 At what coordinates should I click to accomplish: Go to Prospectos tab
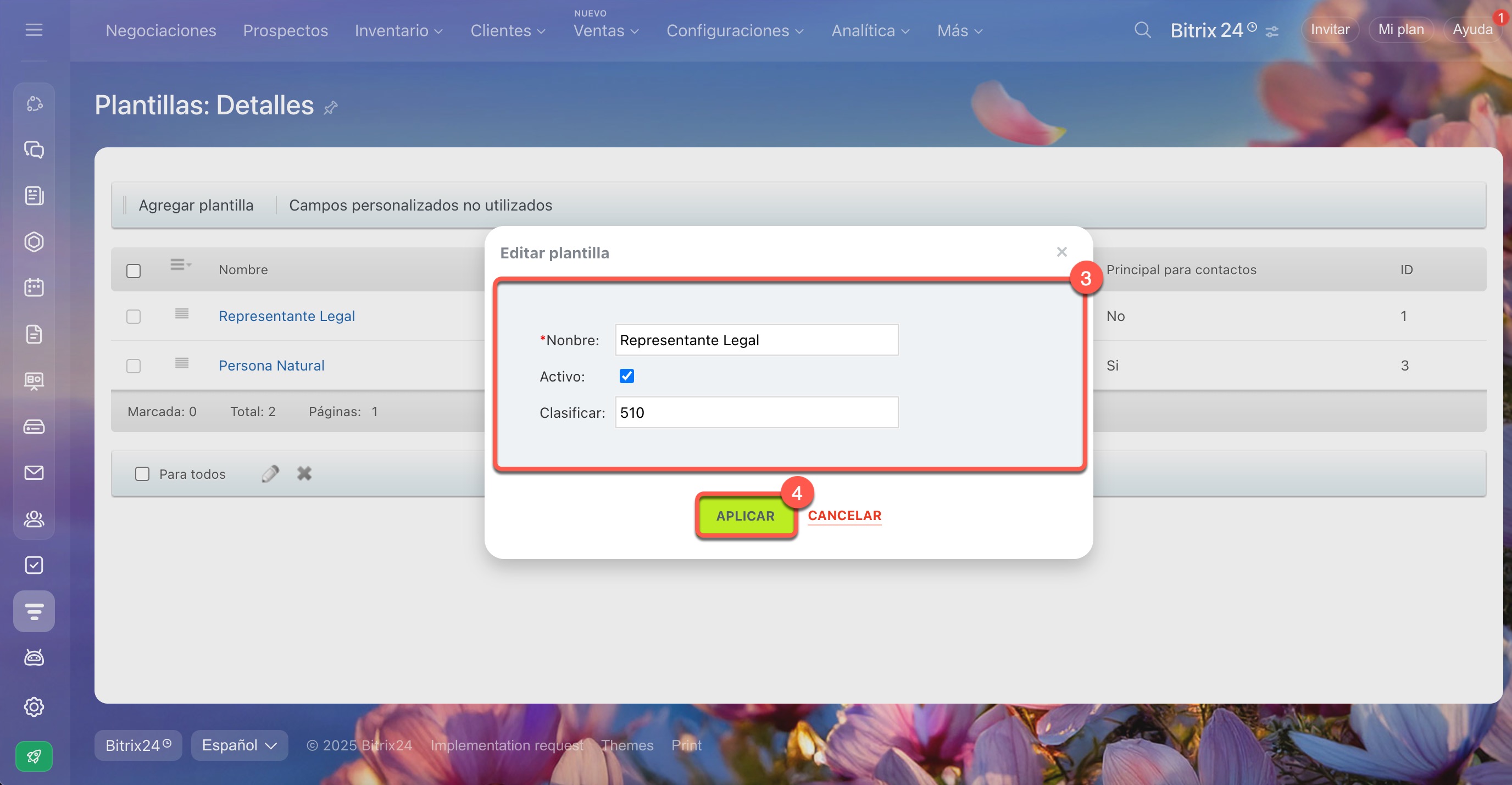click(285, 31)
